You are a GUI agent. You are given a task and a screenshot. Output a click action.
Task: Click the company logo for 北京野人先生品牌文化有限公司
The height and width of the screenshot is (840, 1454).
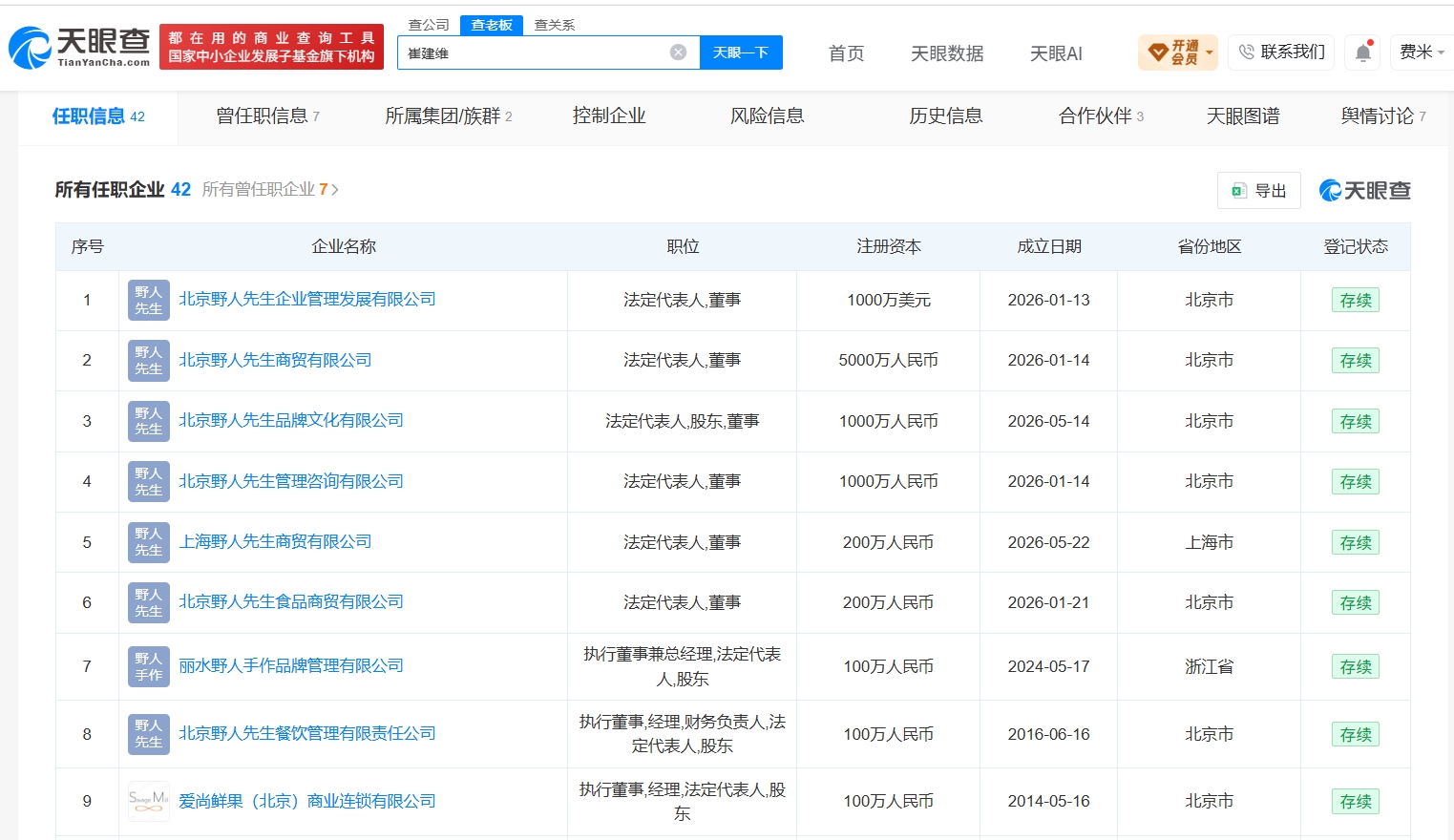click(x=149, y=421)
